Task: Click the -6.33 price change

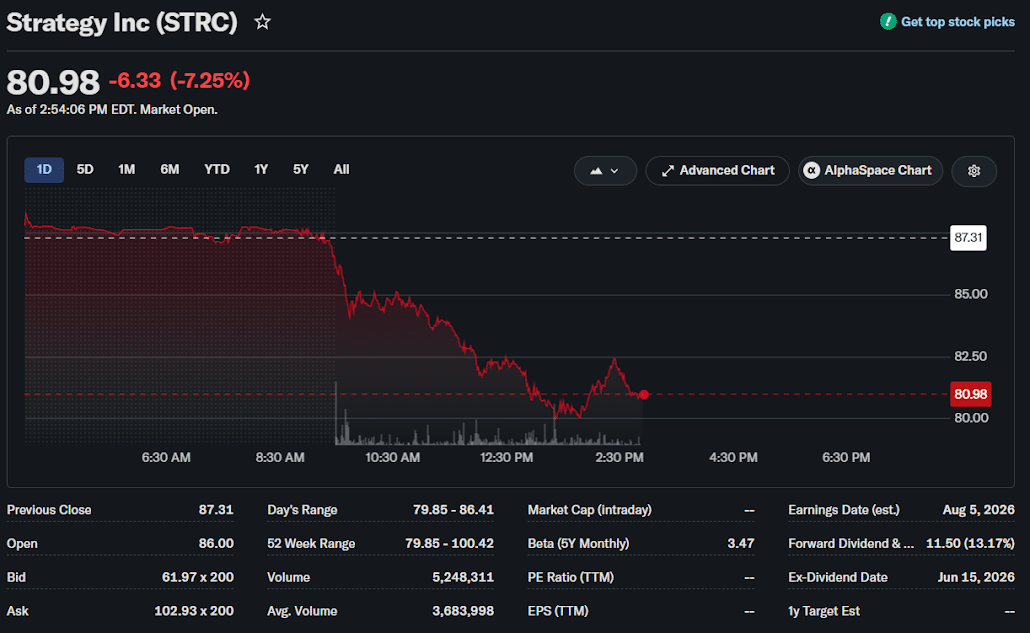Action: (x=135, y=80)
